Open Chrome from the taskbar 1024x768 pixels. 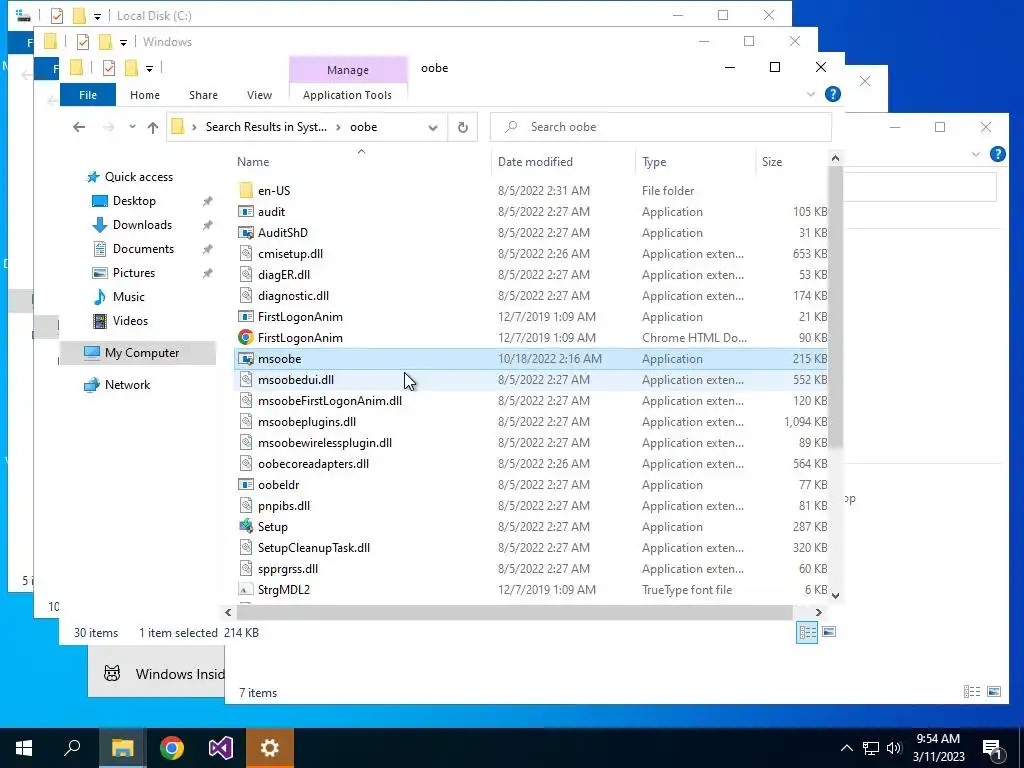[x=172, y=748]
